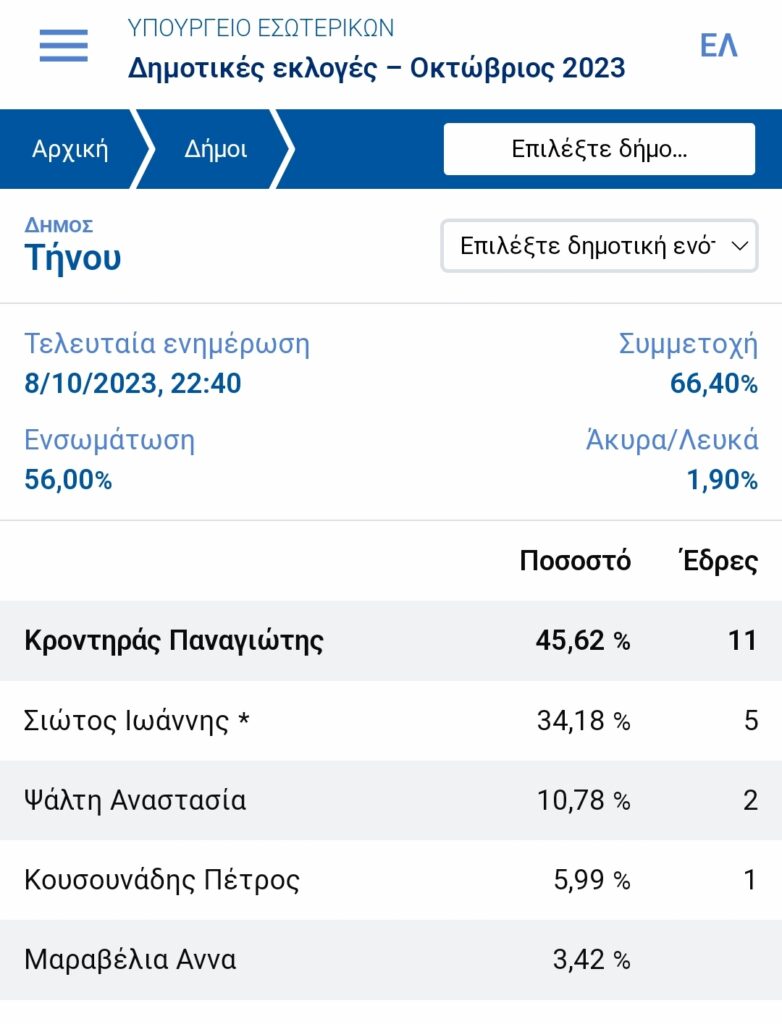
Task: Open the Δήμοι breadcrumb
Action: pyautogui.click(x=216, y=149)
